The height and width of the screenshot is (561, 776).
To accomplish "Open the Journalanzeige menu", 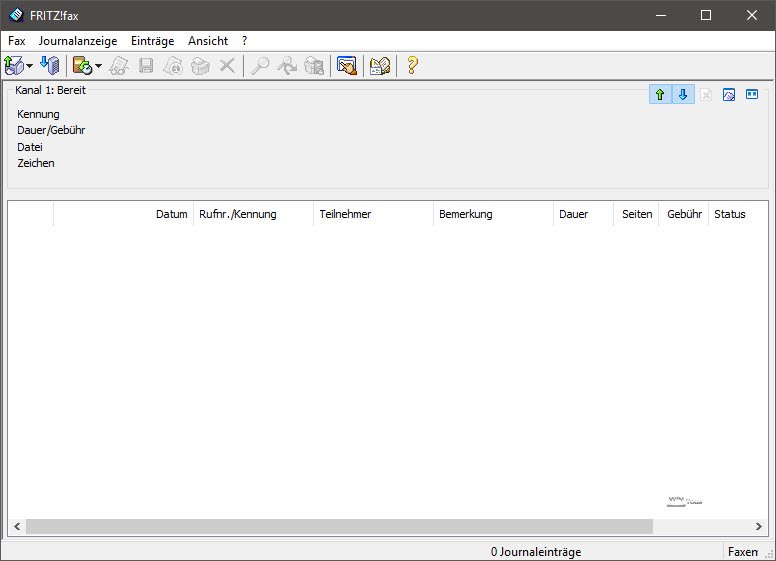I will coord(78,41).
